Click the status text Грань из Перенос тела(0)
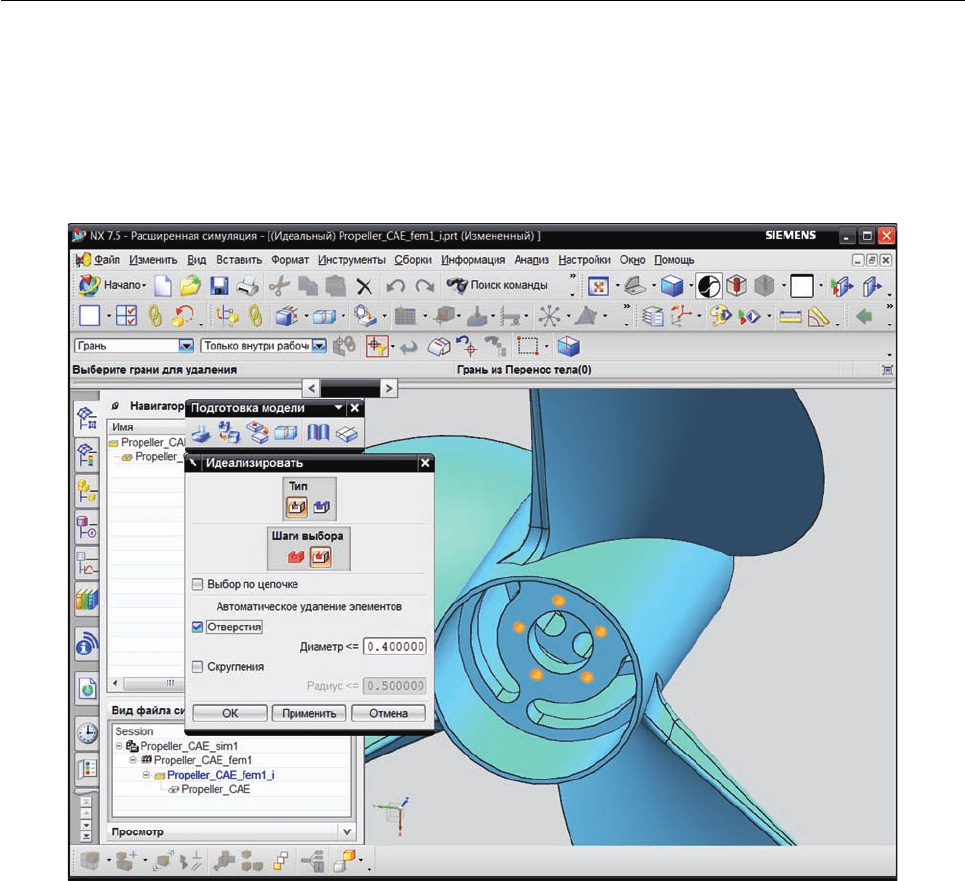This screenshot has width=965, height=881. click(524, 370)
